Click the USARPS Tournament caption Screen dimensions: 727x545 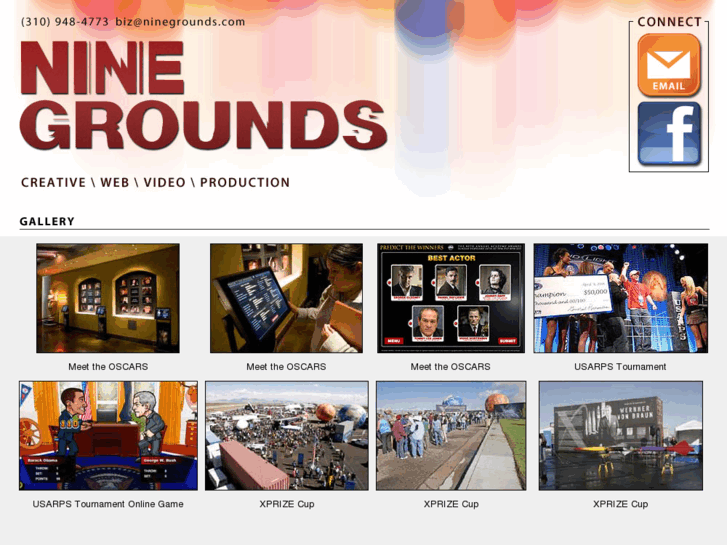pyautogui.click(x=620, y=366)
